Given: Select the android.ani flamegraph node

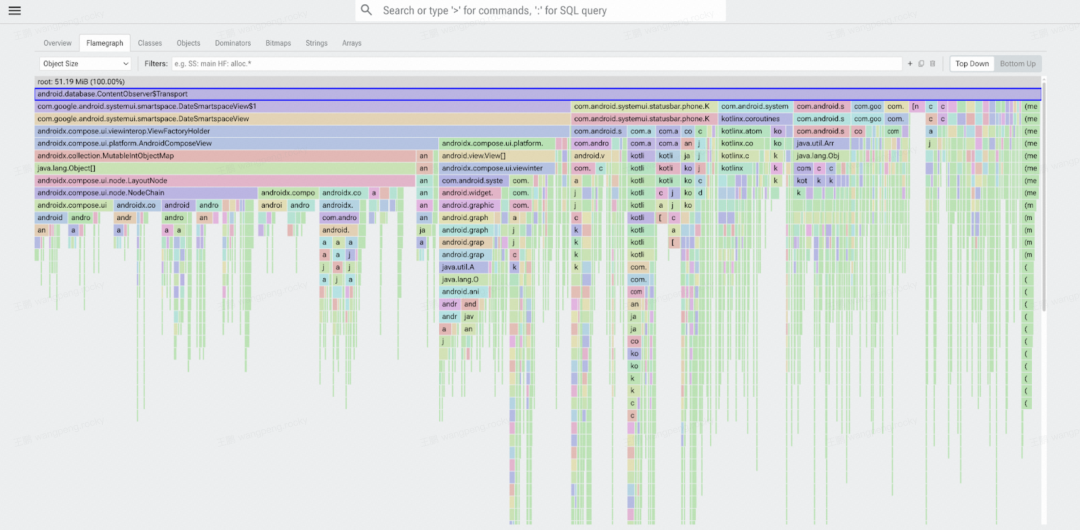Looking at the screenshot, I should 464,292.
